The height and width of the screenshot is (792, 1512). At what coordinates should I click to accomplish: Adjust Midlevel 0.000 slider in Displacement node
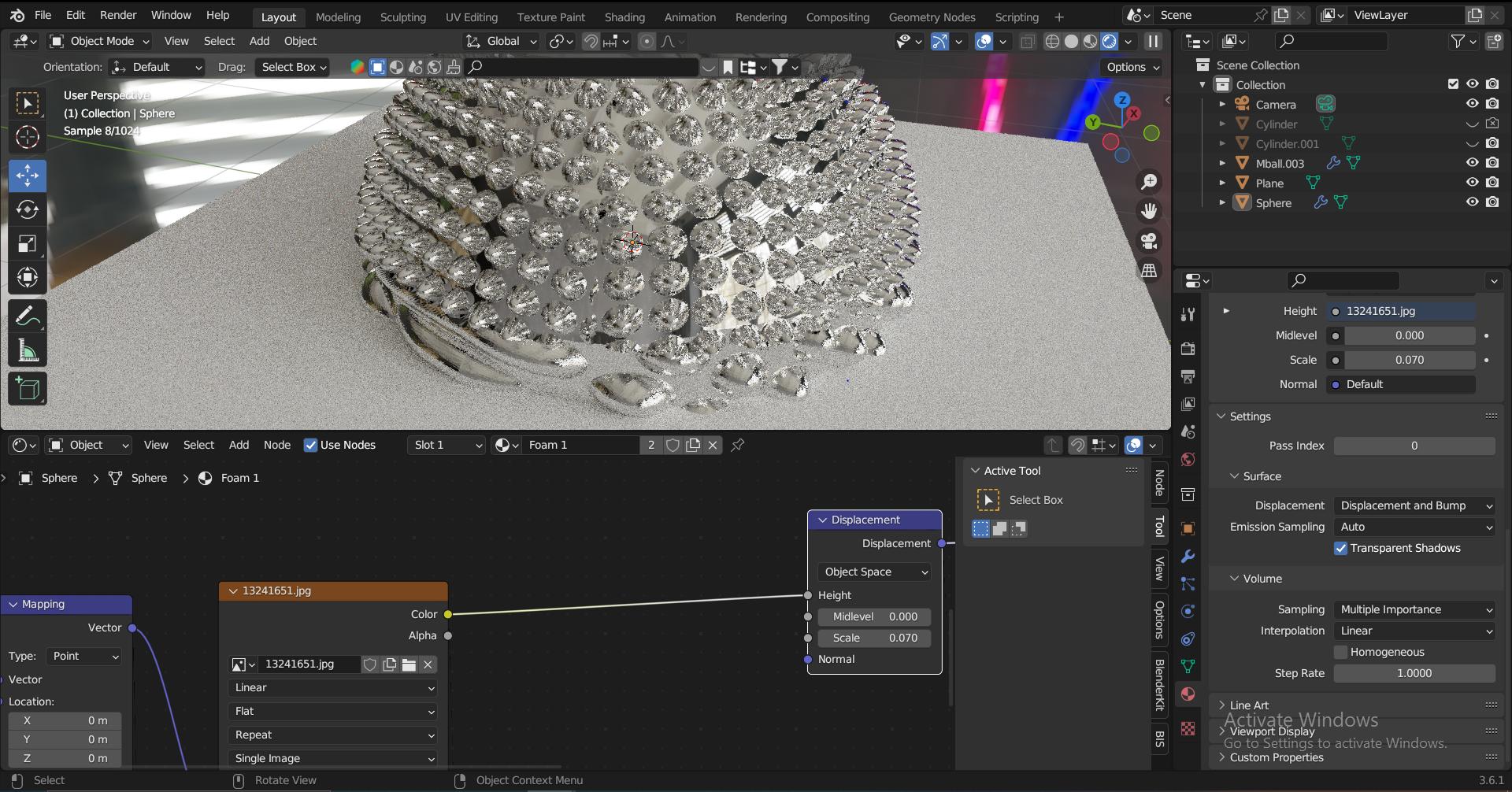874,616
